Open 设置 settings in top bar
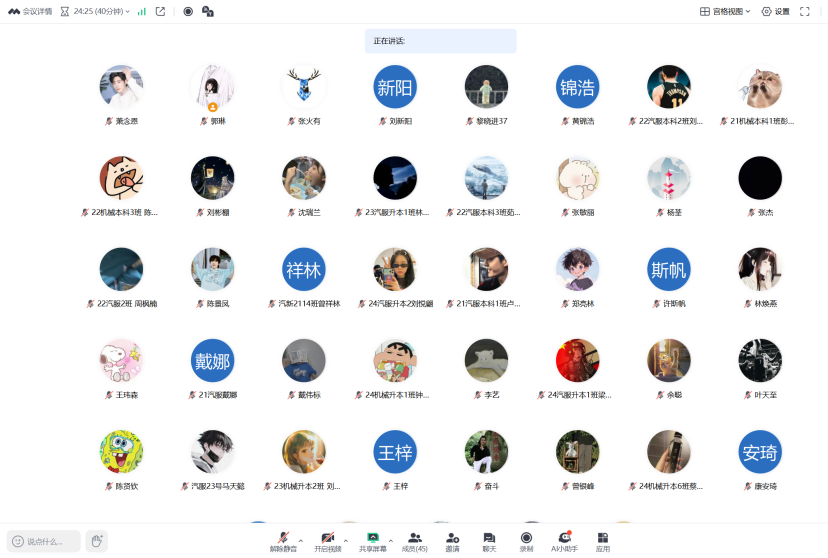This screenshot has height=558, width=828. [775, 12]
